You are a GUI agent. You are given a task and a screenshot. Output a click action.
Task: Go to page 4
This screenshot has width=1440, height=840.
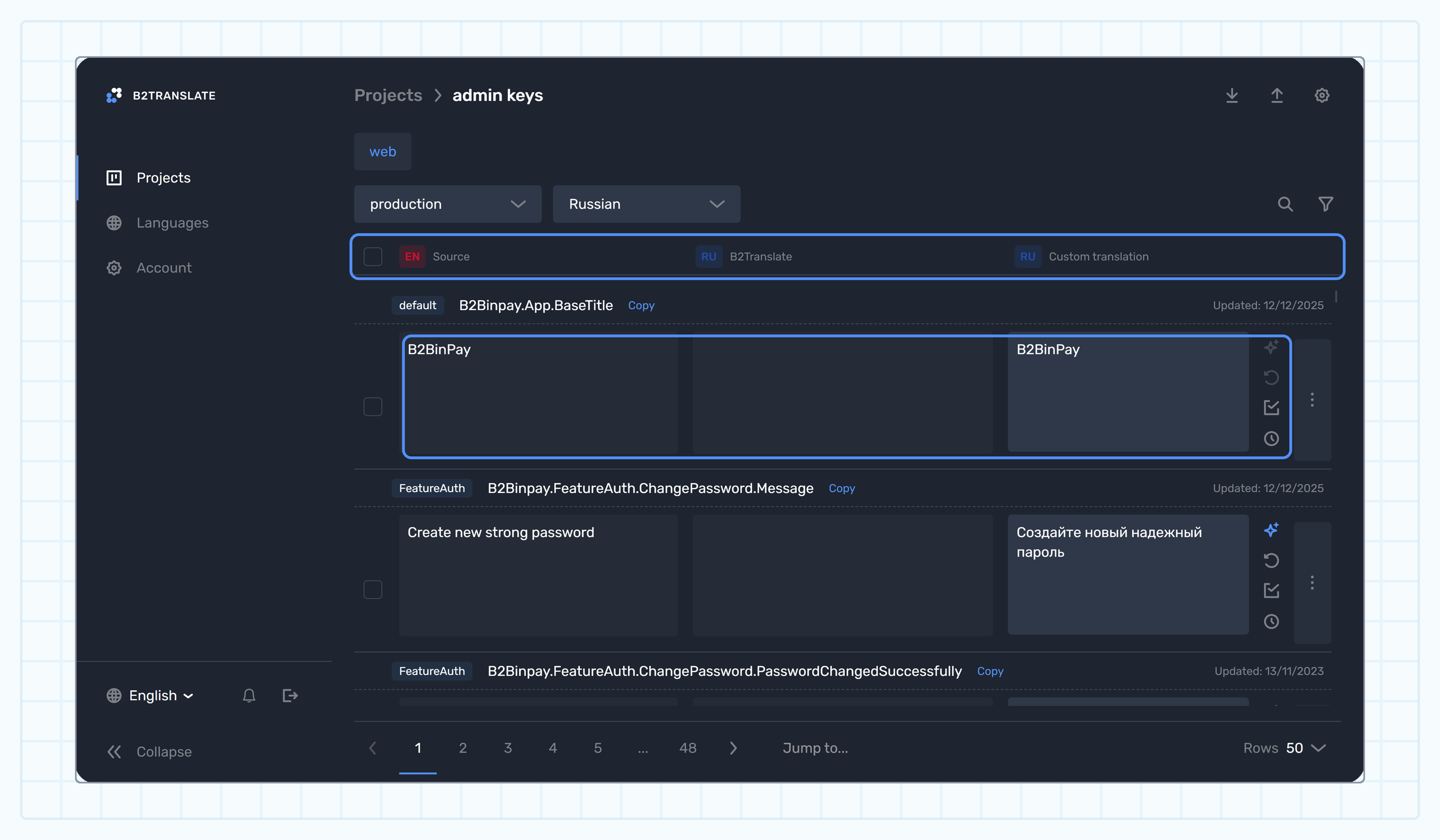click(x=552, y=748)
